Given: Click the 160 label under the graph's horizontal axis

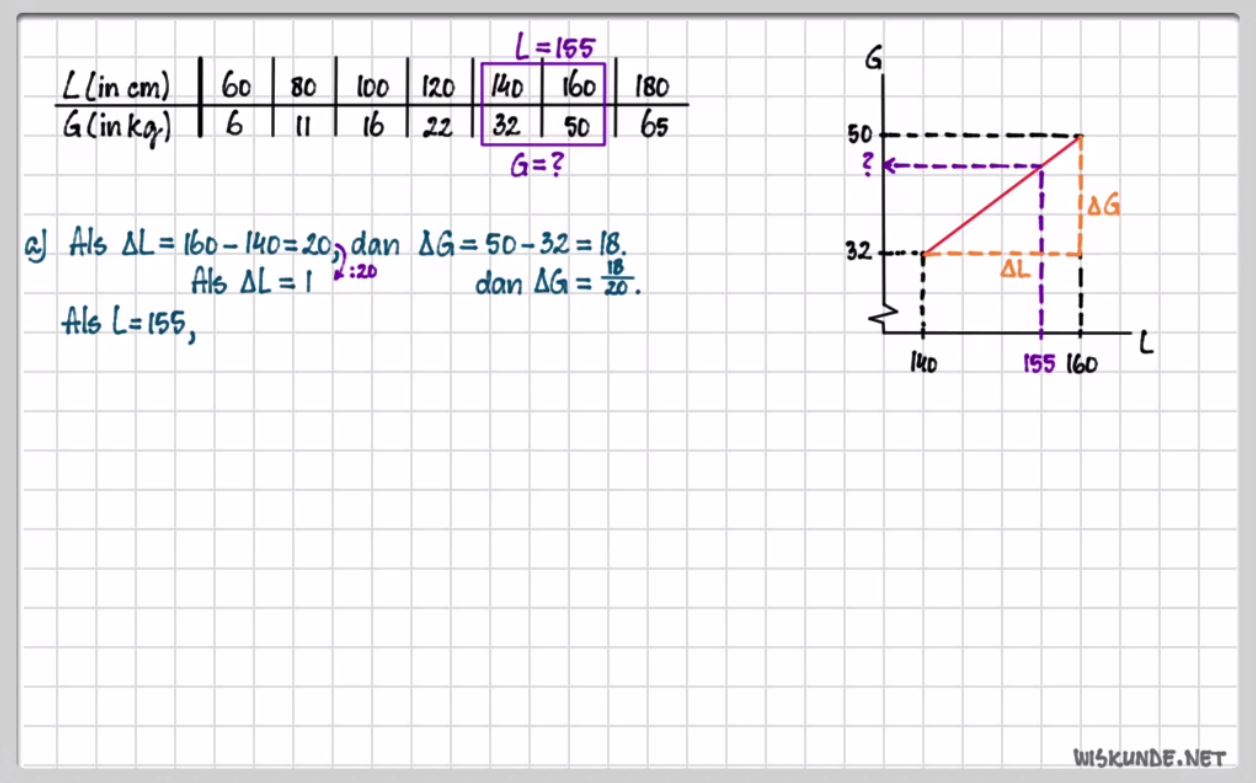Looking at the screenshot, I should pos(1081,363).
